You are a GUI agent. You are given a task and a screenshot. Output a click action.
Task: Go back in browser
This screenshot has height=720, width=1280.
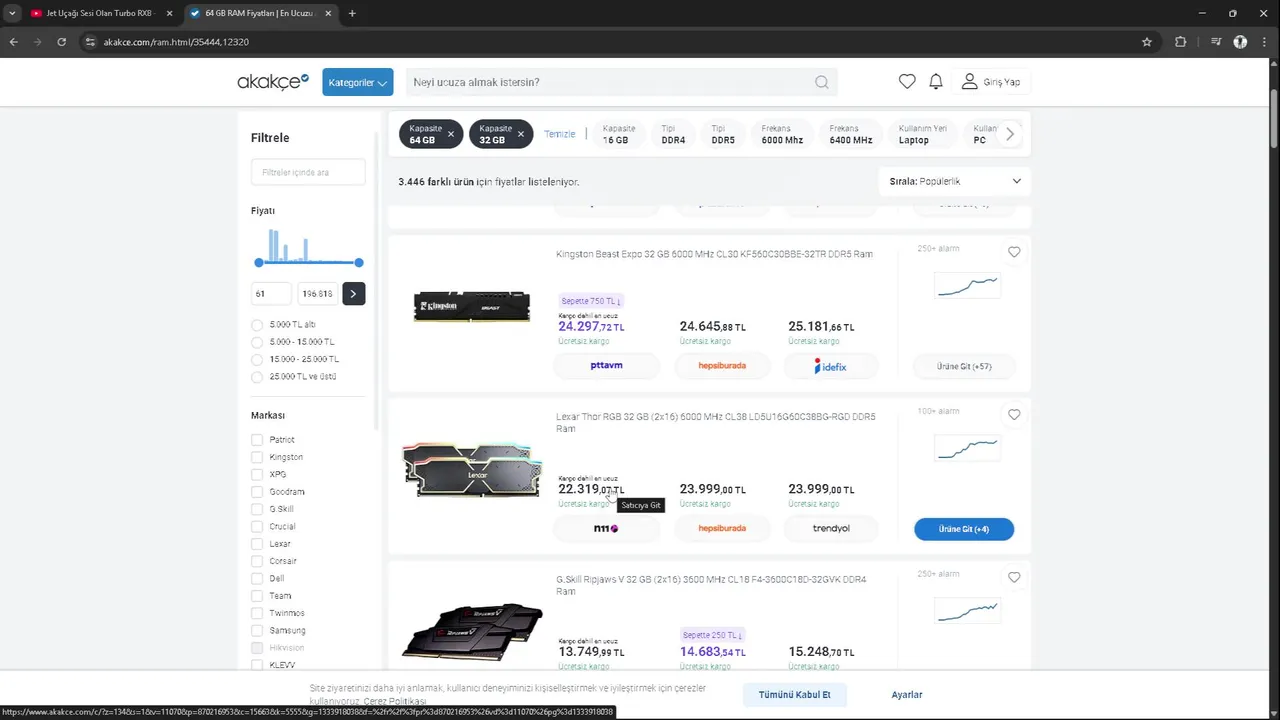tap(13, 42)
